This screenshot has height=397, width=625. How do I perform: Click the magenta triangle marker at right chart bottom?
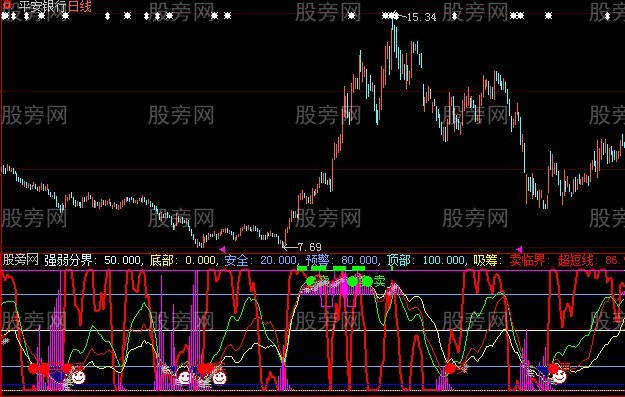pos(519,250)
